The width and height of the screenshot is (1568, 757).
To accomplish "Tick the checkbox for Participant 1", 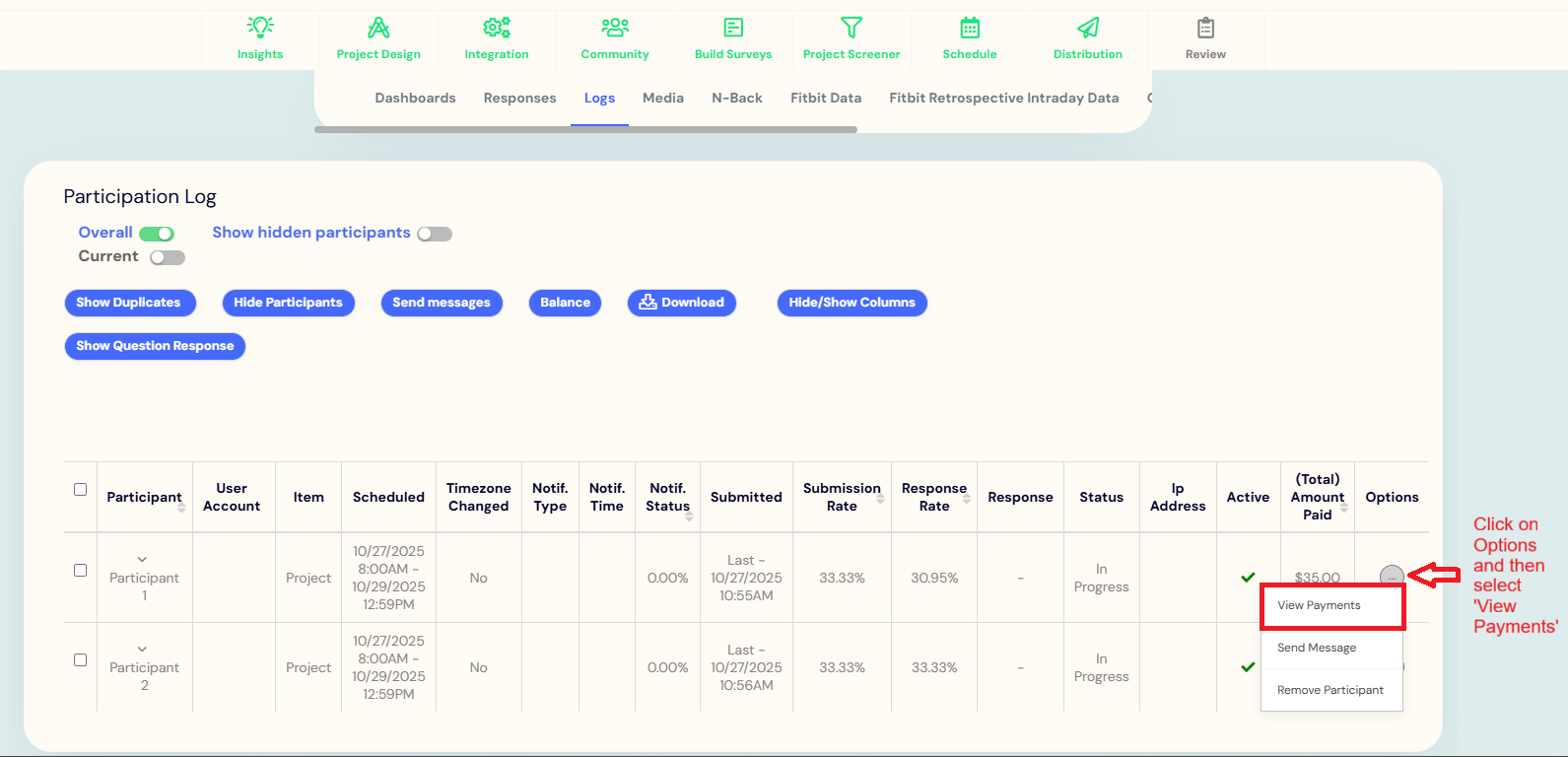I will (81, 570).
